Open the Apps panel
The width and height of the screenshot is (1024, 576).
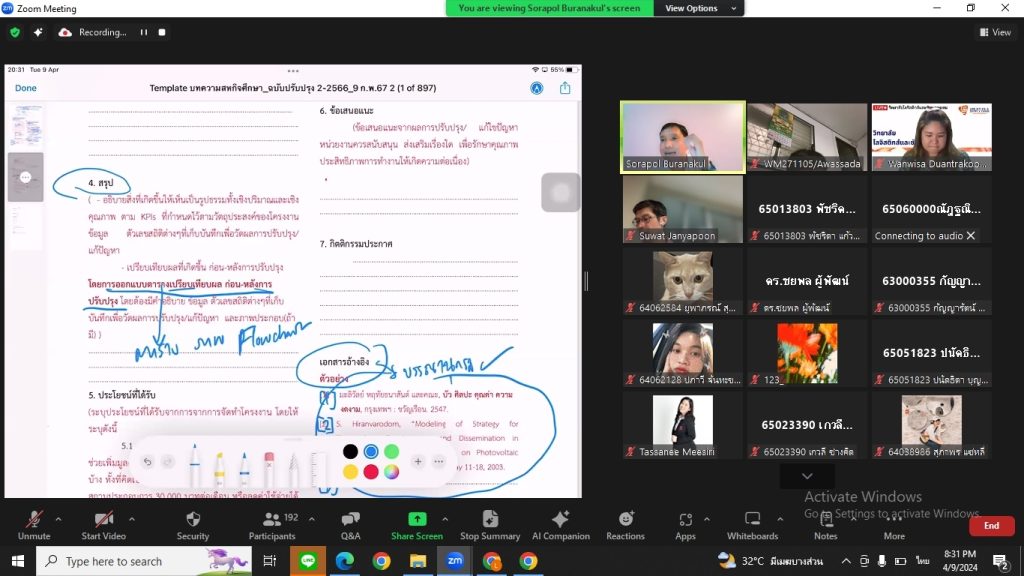point(685,525)
